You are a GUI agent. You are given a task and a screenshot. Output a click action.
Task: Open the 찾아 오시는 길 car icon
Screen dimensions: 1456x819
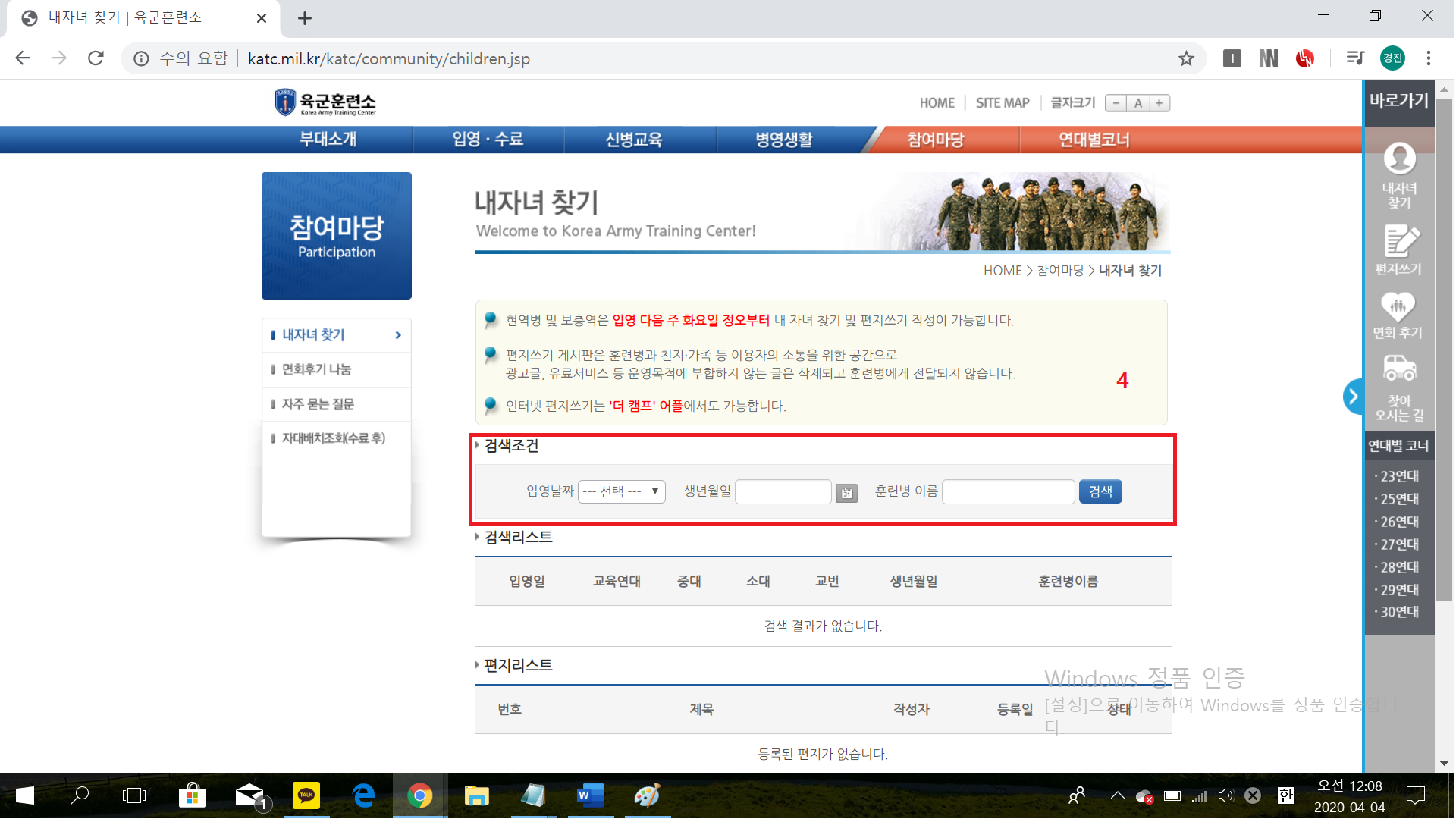(1399, 369)
